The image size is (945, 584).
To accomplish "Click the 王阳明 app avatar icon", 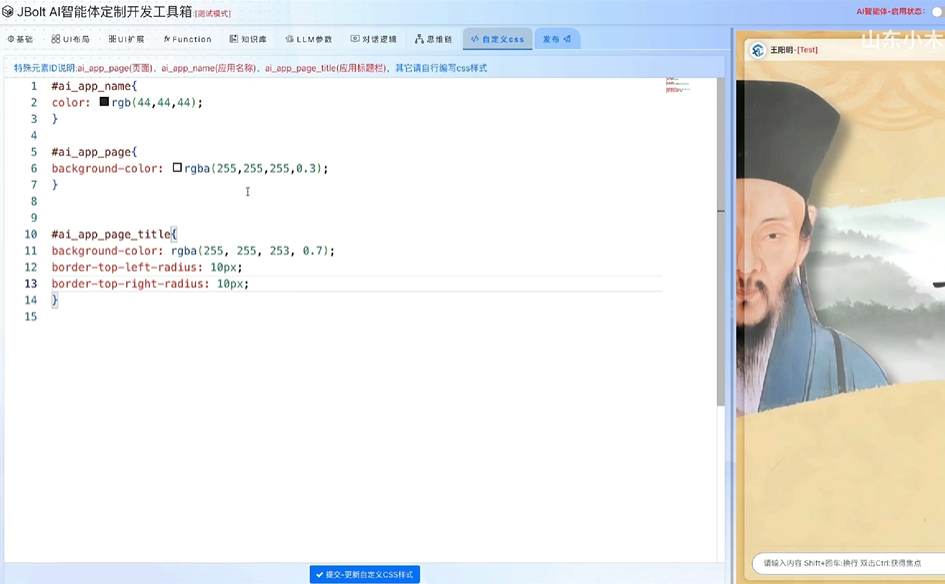I will point(758,50).
